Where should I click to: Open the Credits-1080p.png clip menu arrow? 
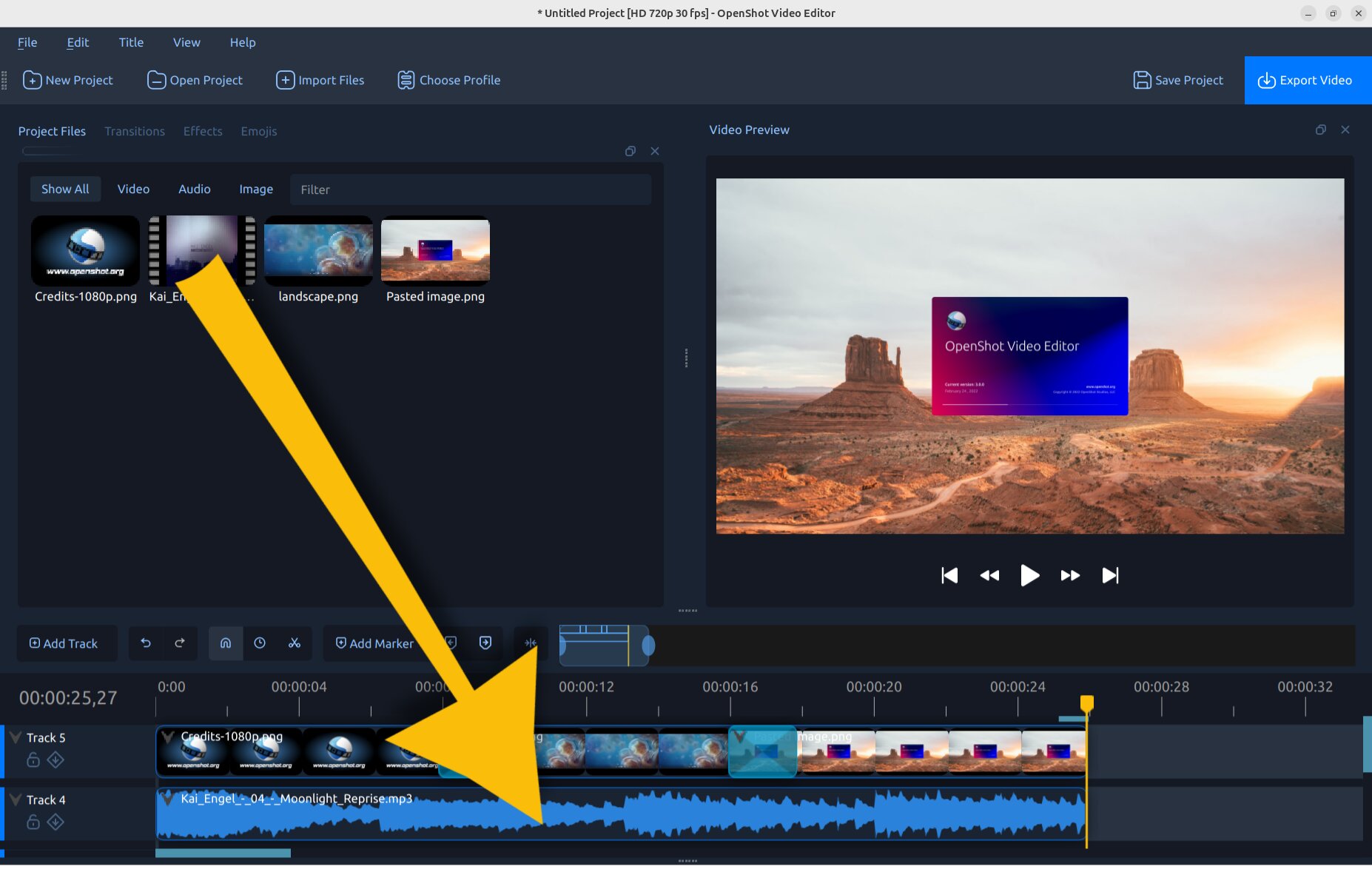click(169, 737)
